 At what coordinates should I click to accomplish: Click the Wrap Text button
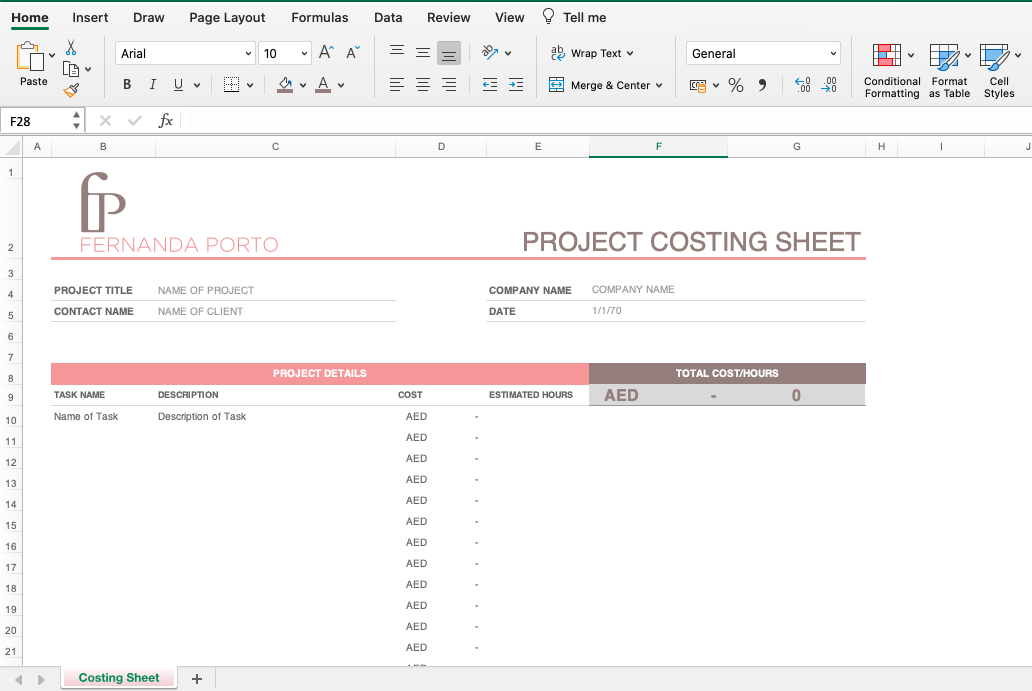tap(586, 53)
